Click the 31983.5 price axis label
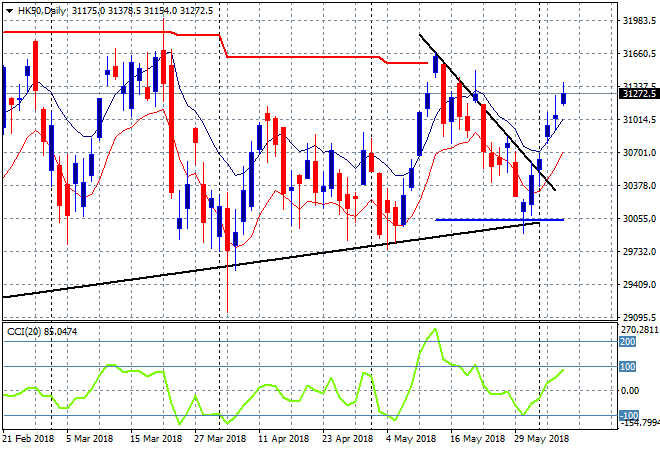This screenshot has width=660, height=450. pos(639,21)
